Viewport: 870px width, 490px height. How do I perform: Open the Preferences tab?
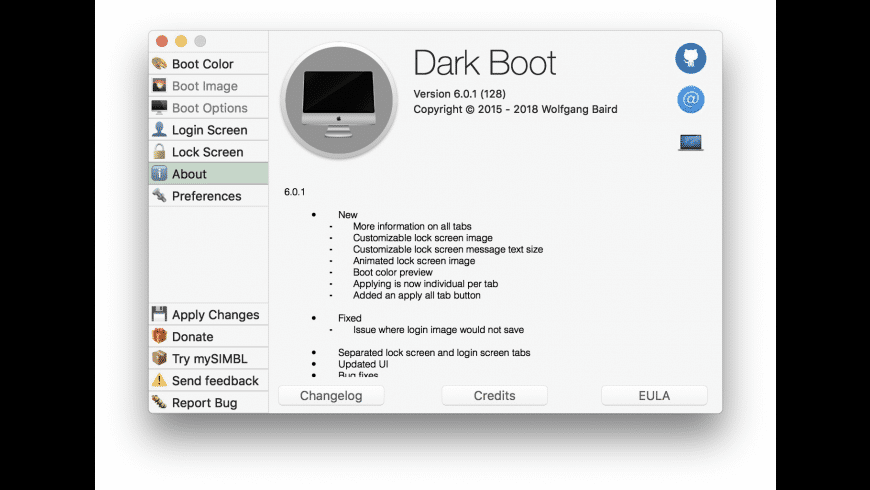pos(209,196)
